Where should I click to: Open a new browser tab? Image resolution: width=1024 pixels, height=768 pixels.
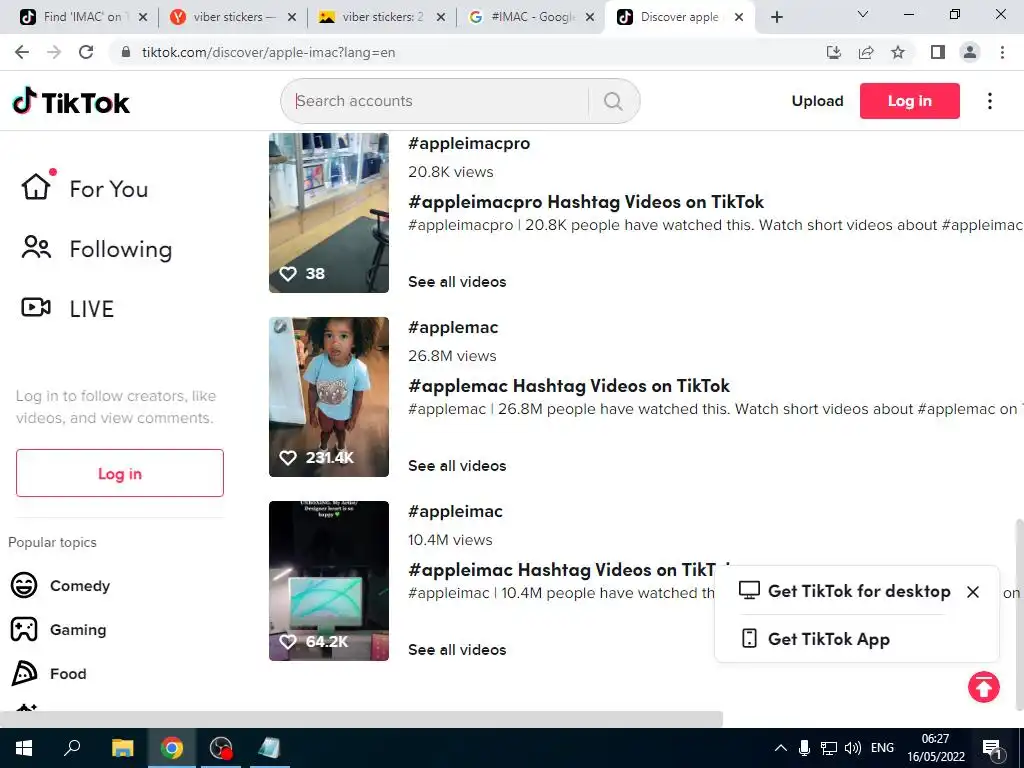pyautogui.click(x=776, y=17)
